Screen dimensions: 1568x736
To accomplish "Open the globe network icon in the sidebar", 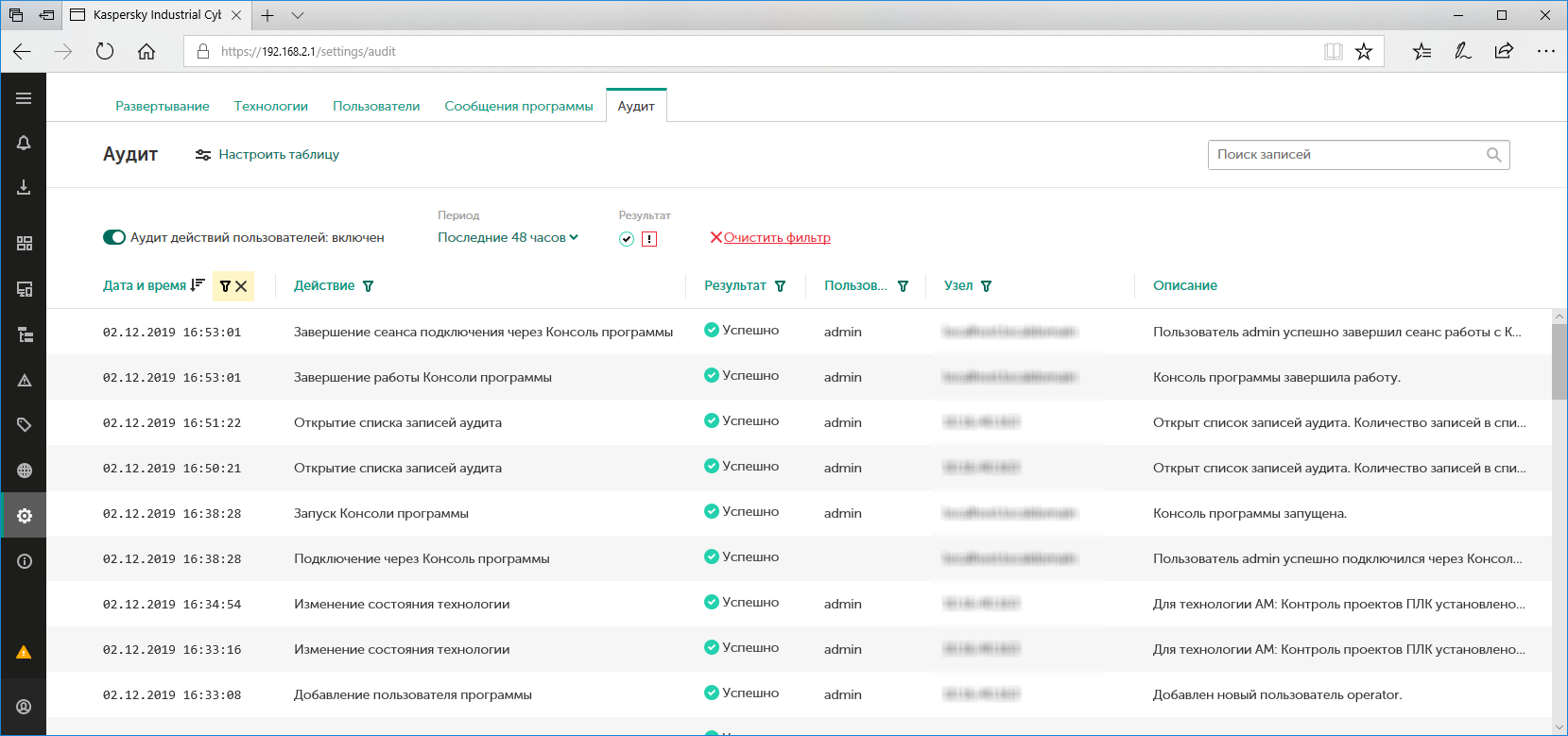I will (24, 470).
